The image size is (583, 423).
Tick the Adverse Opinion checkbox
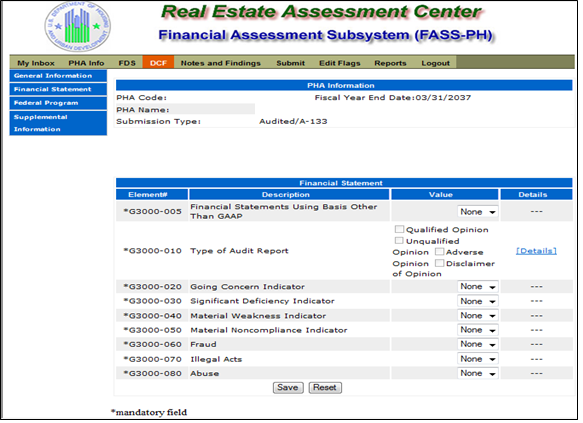coord(439,252)
